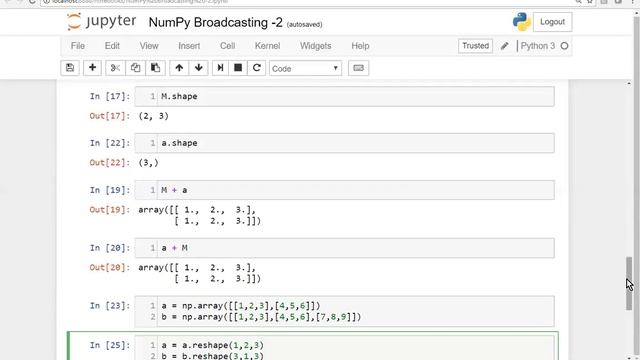The image size is (640, 360).
Task: Open the Edit menu
Action: point(112,46)
